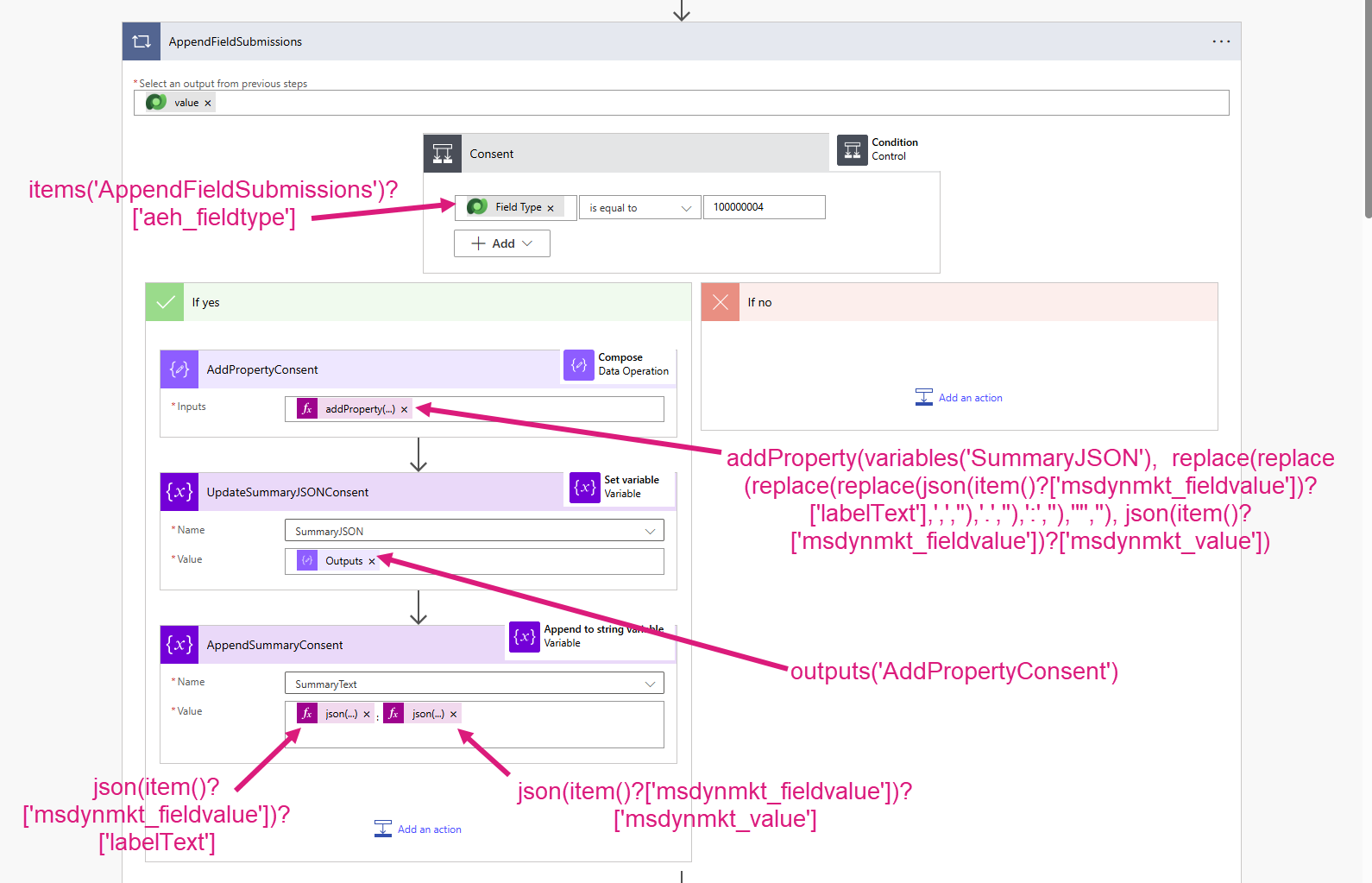1372x883 pixels.
Task: Click the If yes branch header
Action: (x=419, y=302)
